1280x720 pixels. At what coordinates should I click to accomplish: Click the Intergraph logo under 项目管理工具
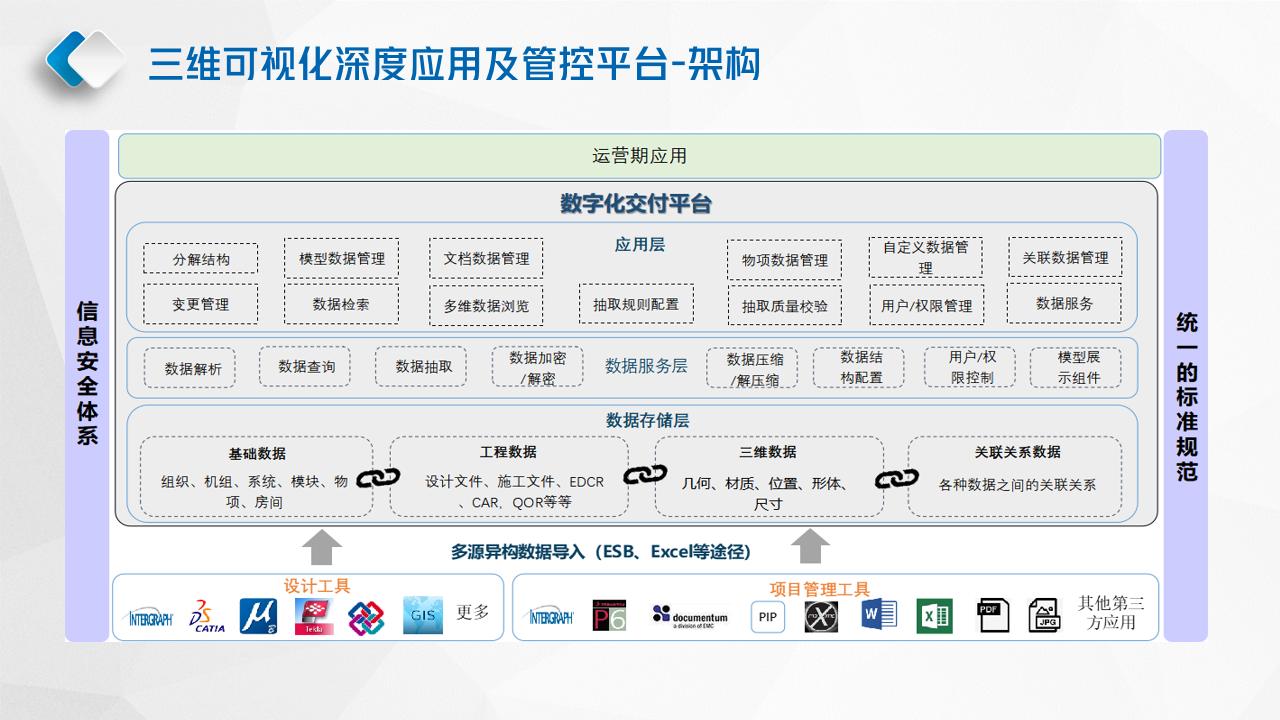550,617
